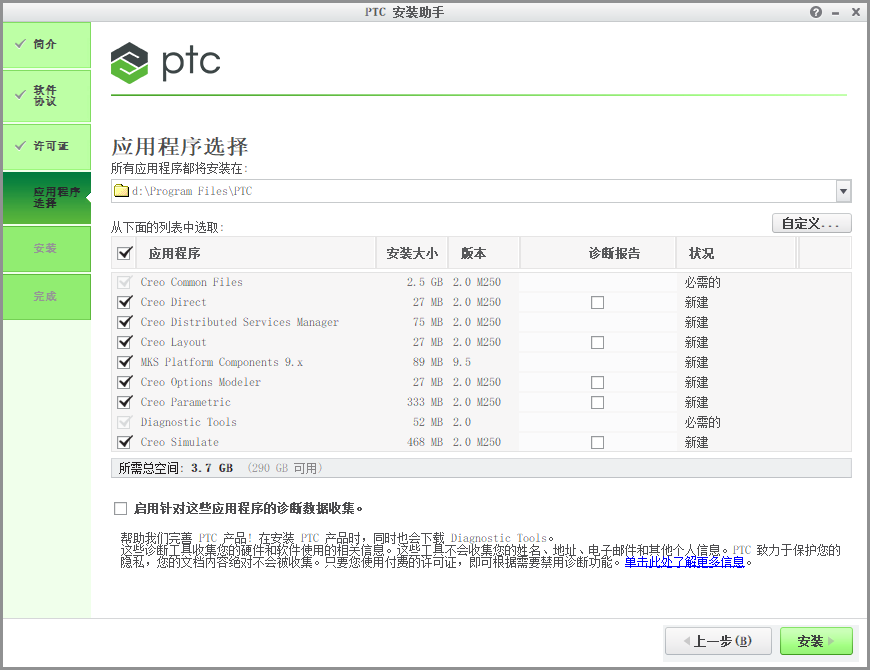Enable diagnostic data collection checkbox

click(x=120, y=508)
